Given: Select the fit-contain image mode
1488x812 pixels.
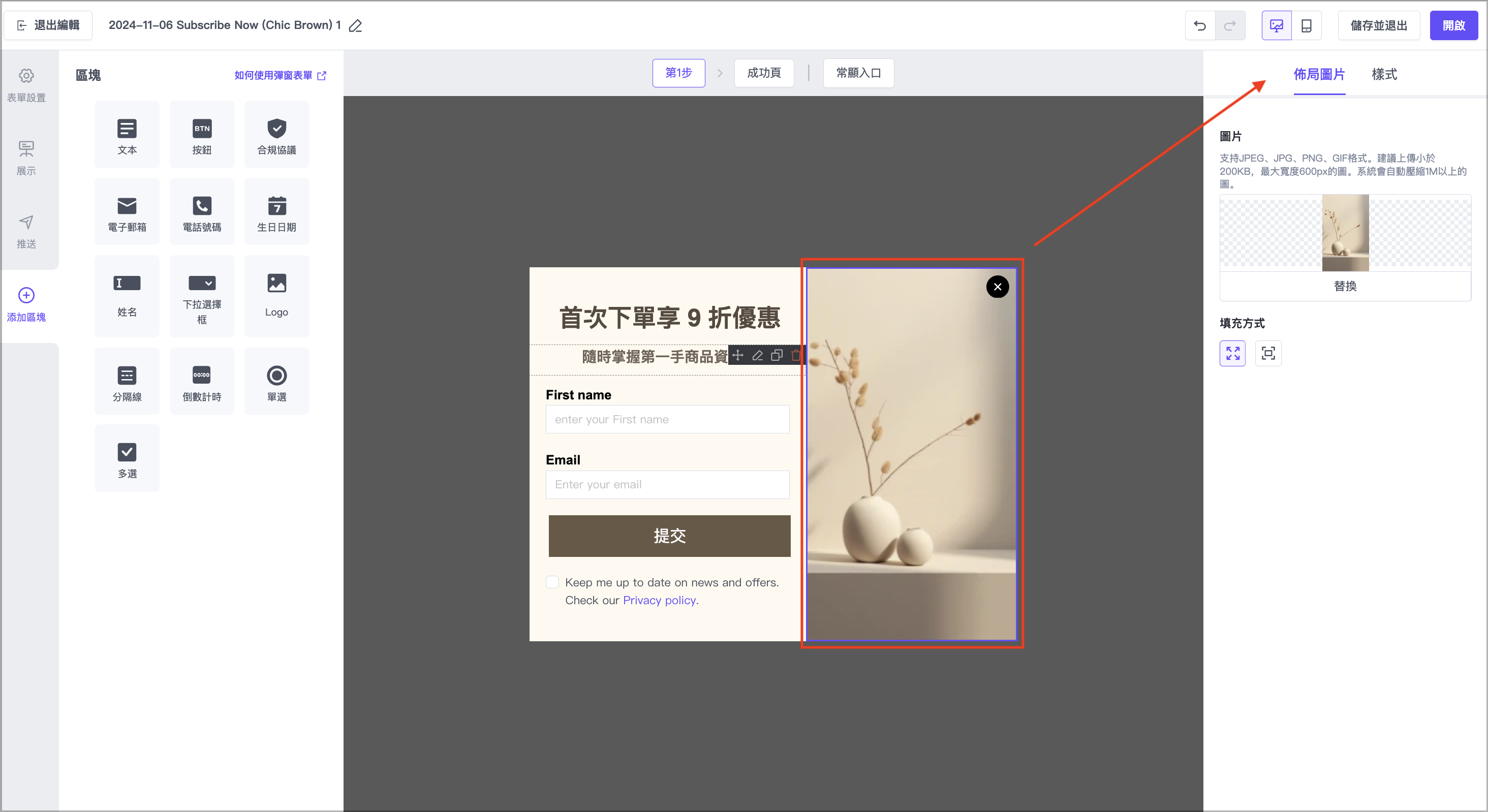Looking at the screenshot, I should pyautogui.click(x=1268, y=354).
